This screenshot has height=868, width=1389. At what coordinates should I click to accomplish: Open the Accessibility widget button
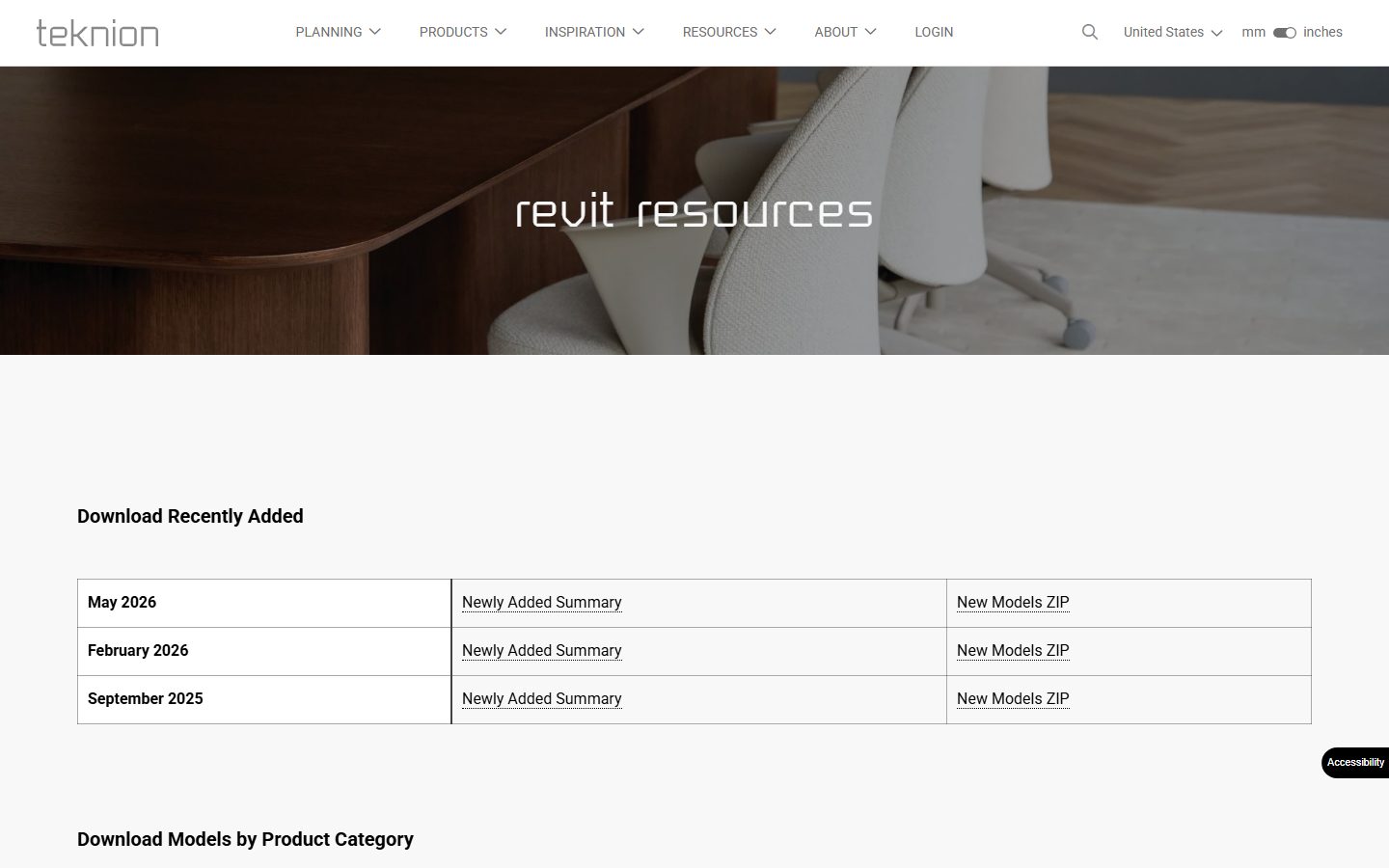[1355, 763]
